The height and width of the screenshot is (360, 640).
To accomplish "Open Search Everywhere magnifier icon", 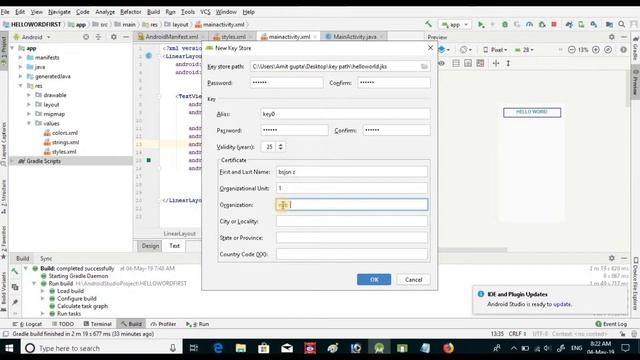I will [x=622, y=24].
